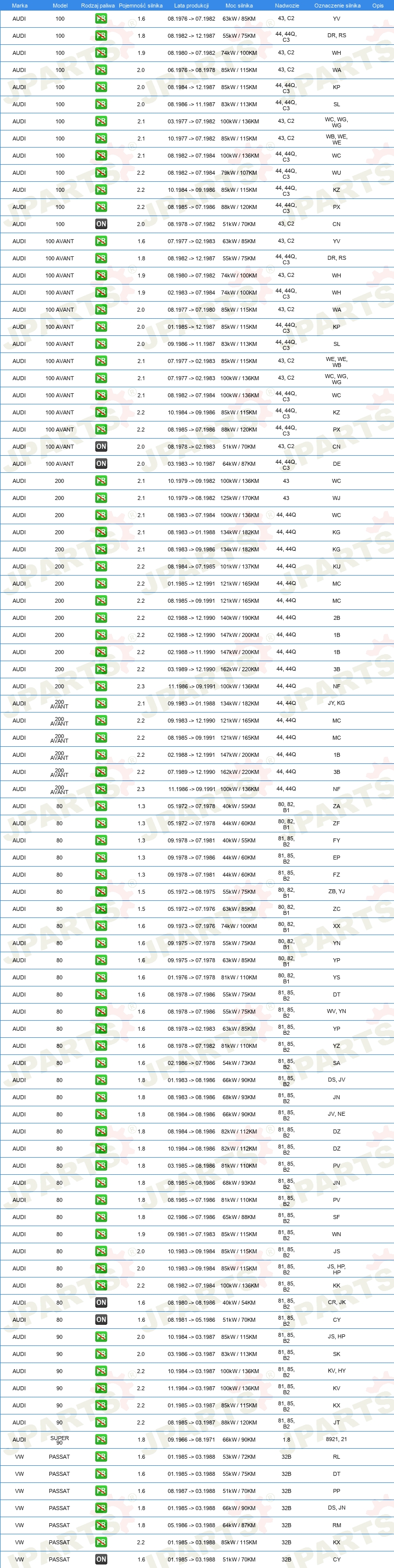
Task: Select the 54kW / 73KM power cell
Action: click(239, 1063)
